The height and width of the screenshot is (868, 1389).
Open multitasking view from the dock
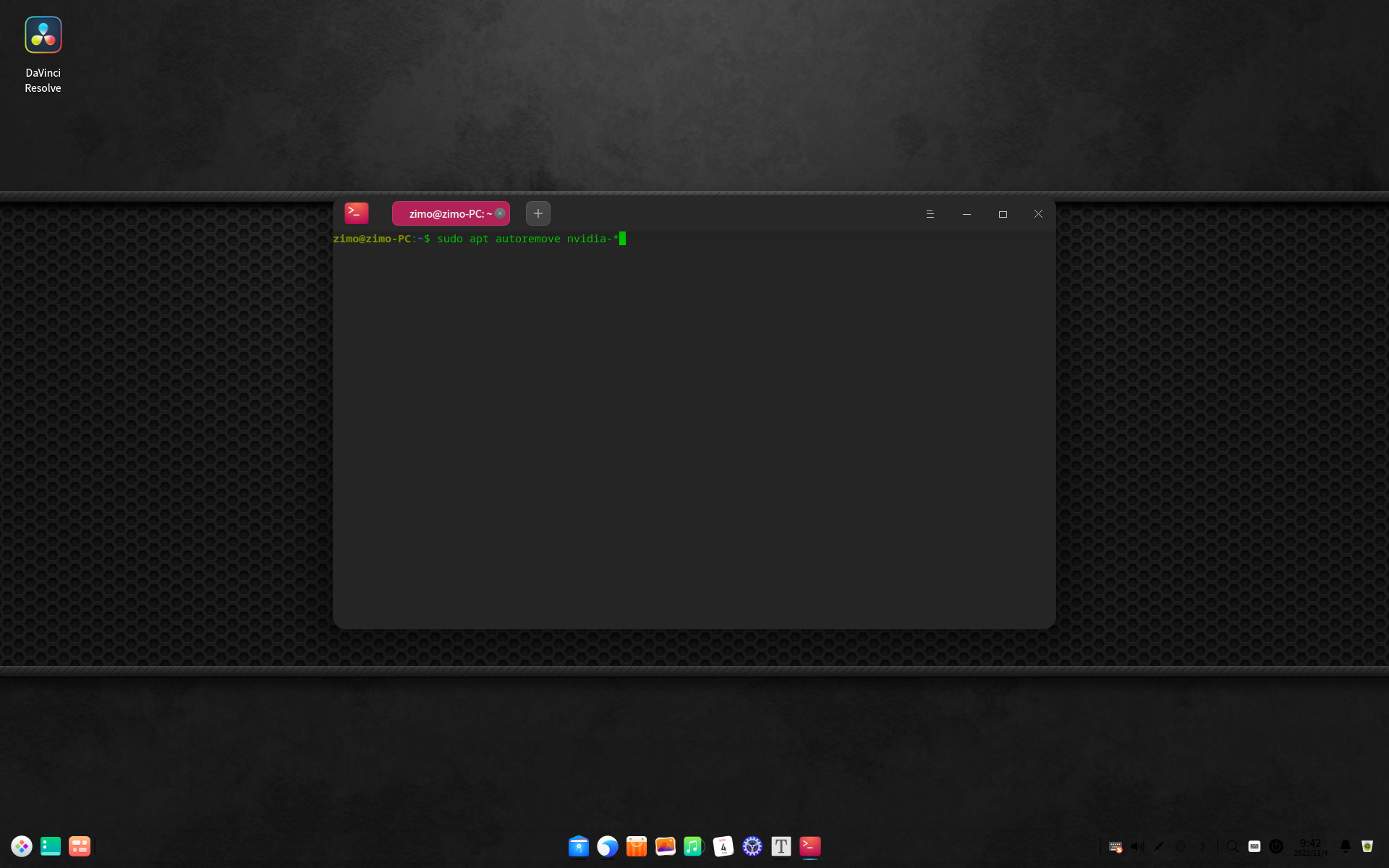click(x=80, y=846)
